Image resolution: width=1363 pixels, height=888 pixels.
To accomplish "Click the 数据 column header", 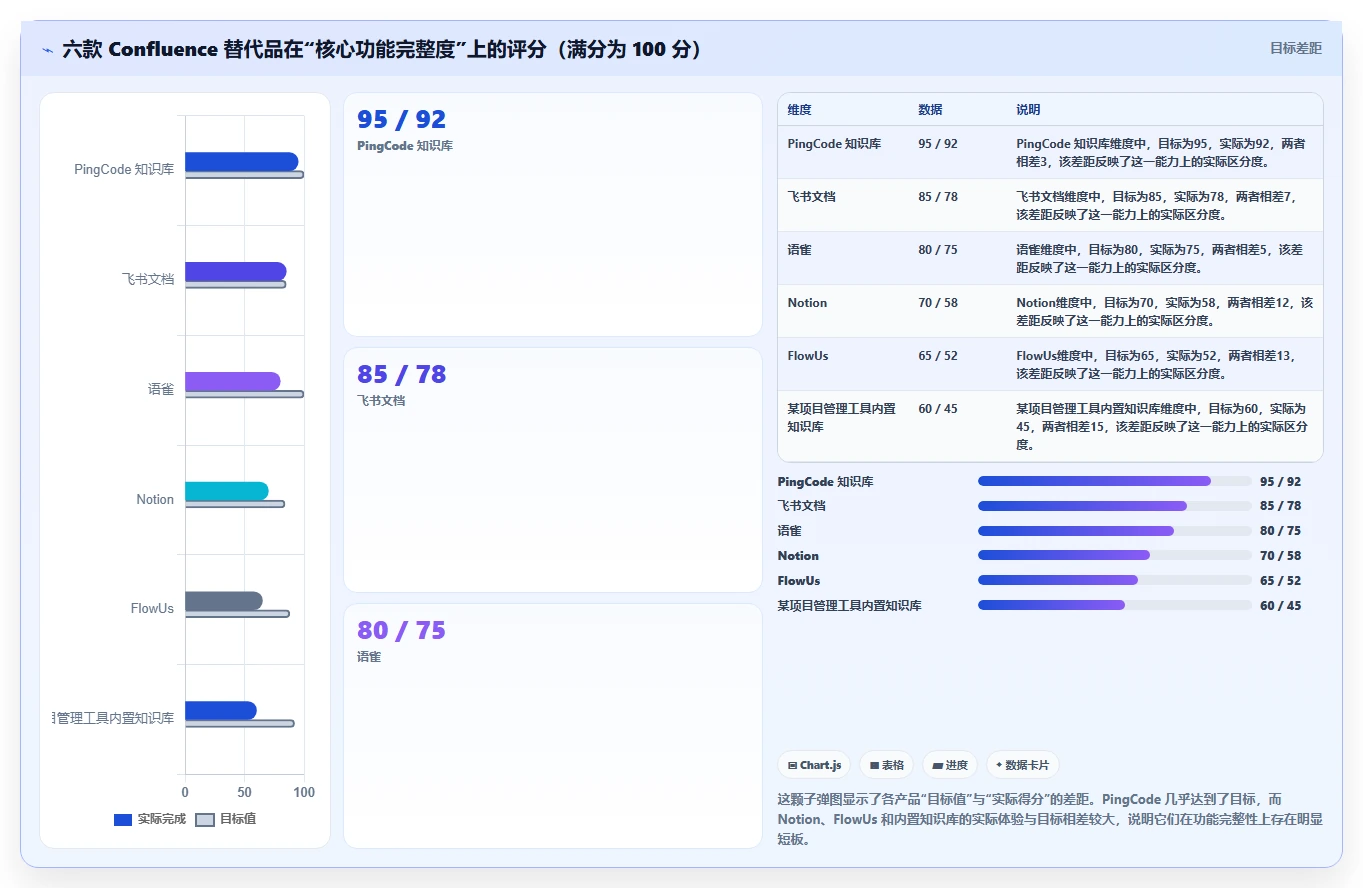I will coord(930,109).
